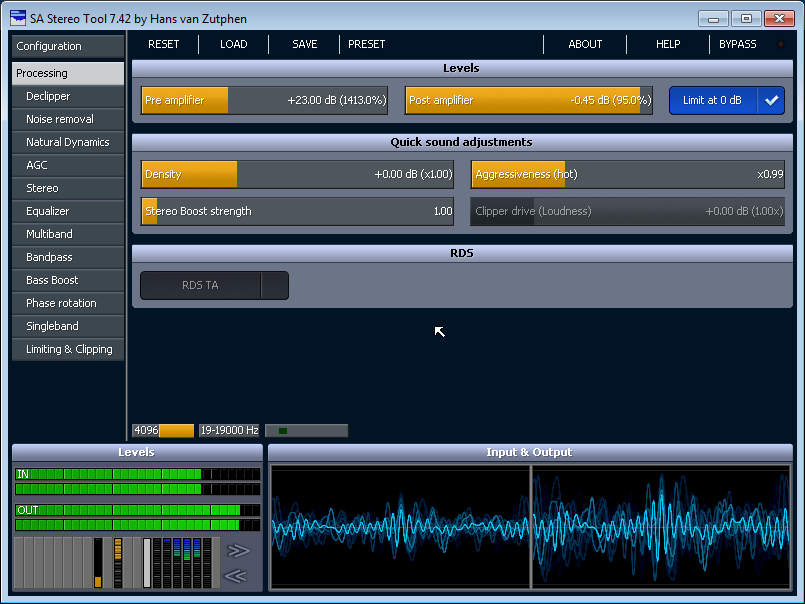Toggle BYPASS mode
805x604 pixels.
click(x=737, y=44)
